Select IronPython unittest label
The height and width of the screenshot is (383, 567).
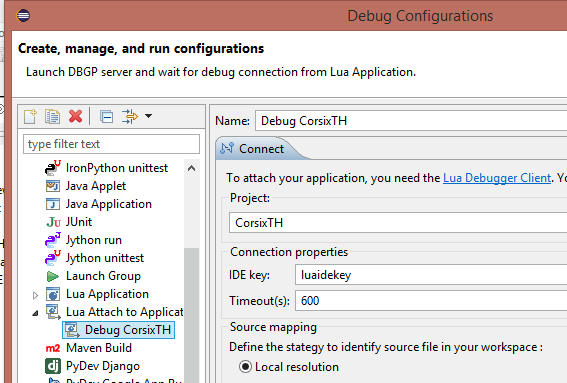(x=117, y=168)
